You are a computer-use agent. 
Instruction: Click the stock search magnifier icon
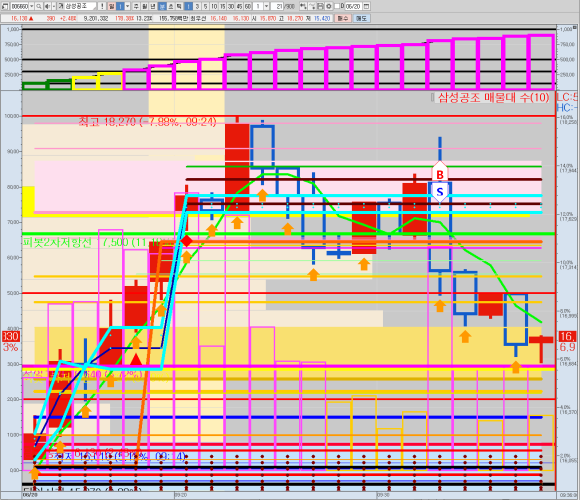(39, 6)
